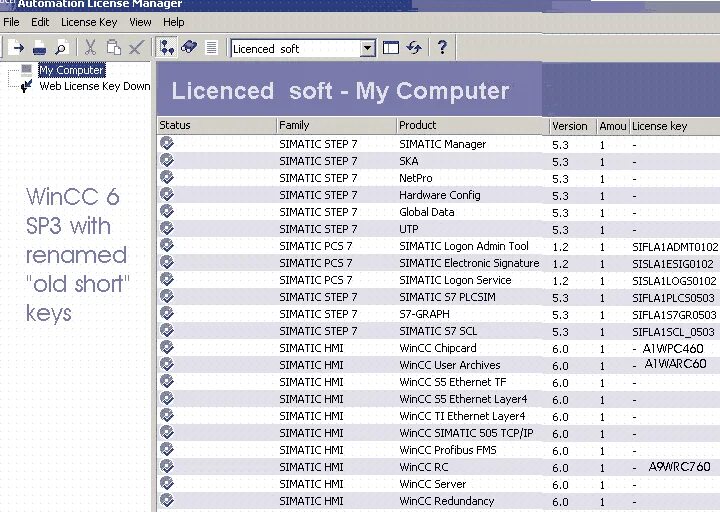Viewport: 720px width, 512px height.
Task: Select My Computer in the tree
Action: point(72,70)
